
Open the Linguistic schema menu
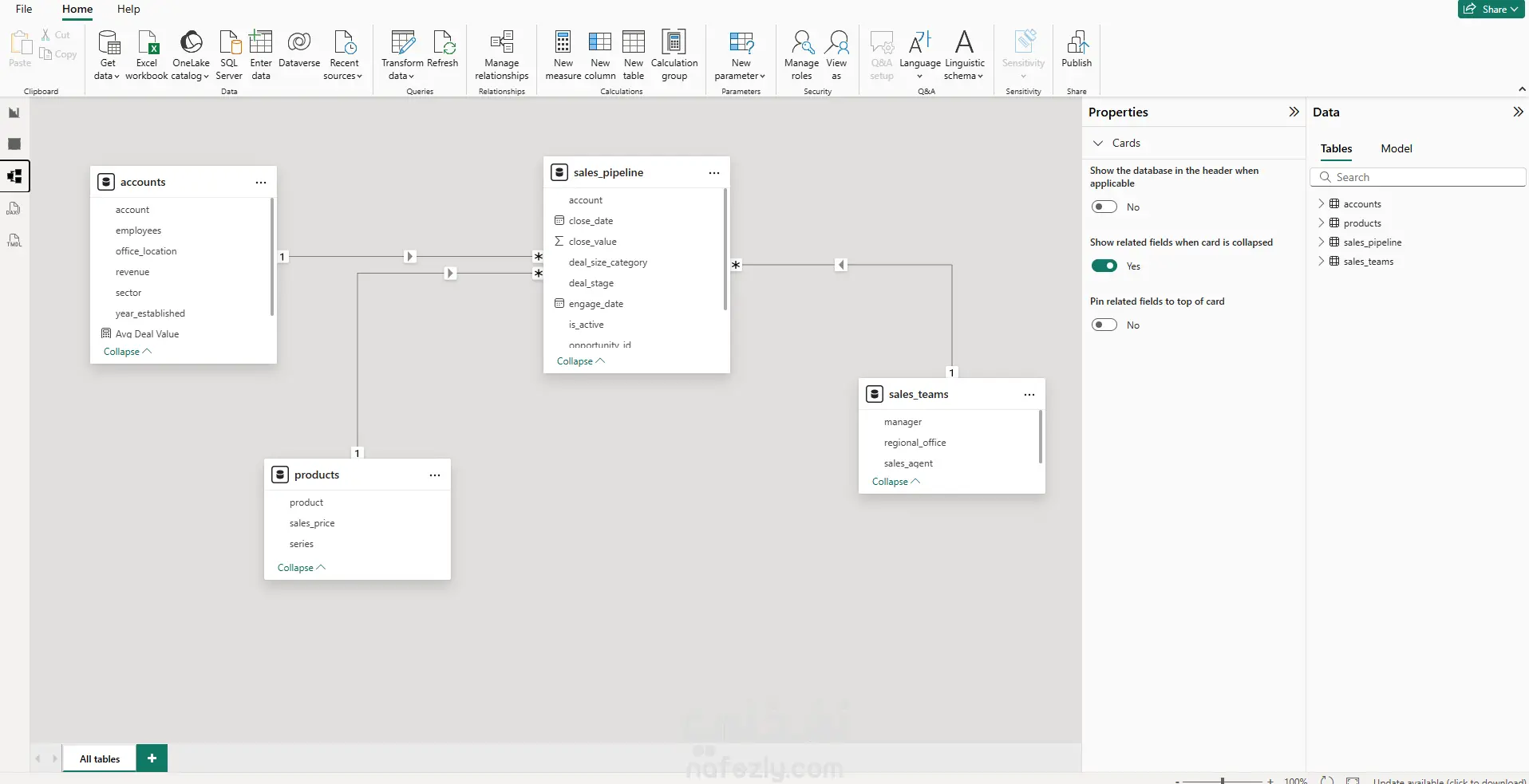[x=964, y=54]
